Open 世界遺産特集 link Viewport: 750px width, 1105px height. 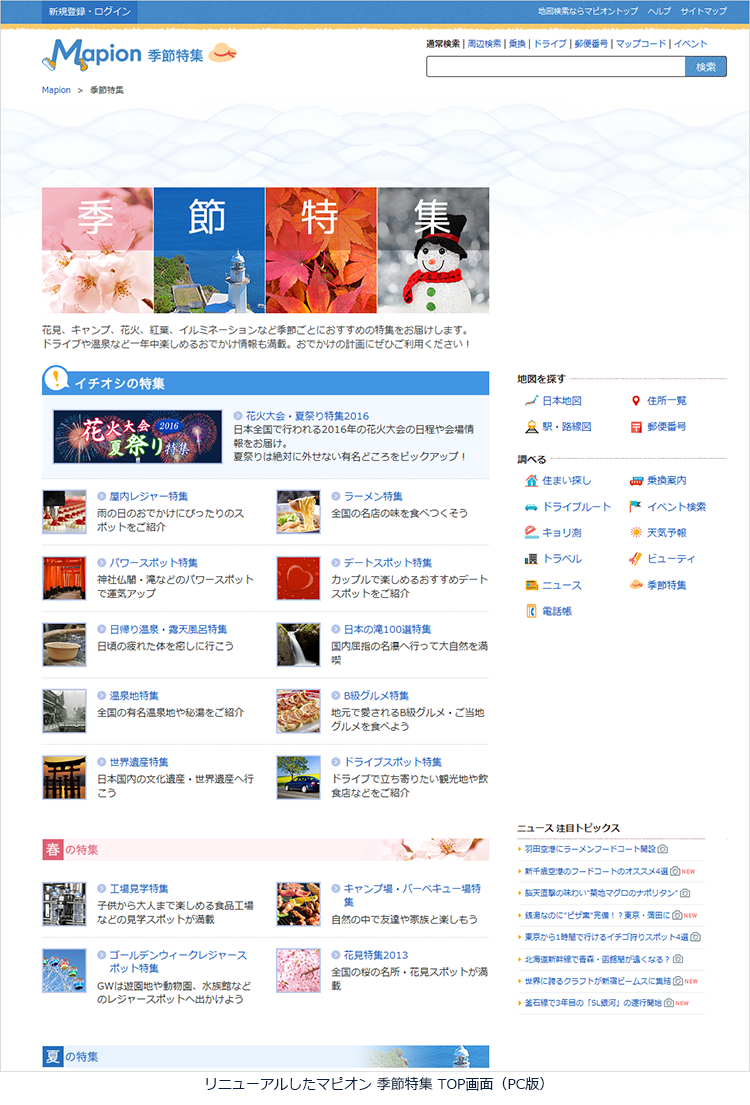point(139,762)
